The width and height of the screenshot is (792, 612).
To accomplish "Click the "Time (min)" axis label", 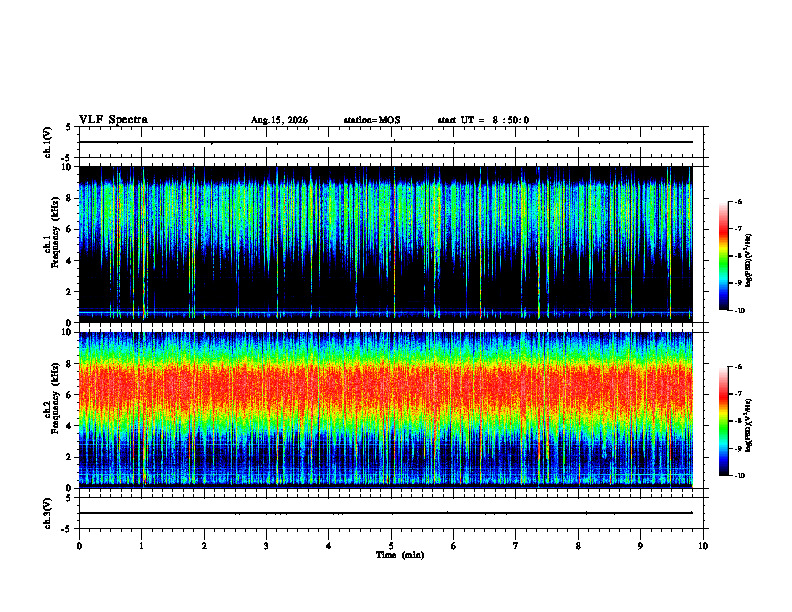I will pos(400,555).
